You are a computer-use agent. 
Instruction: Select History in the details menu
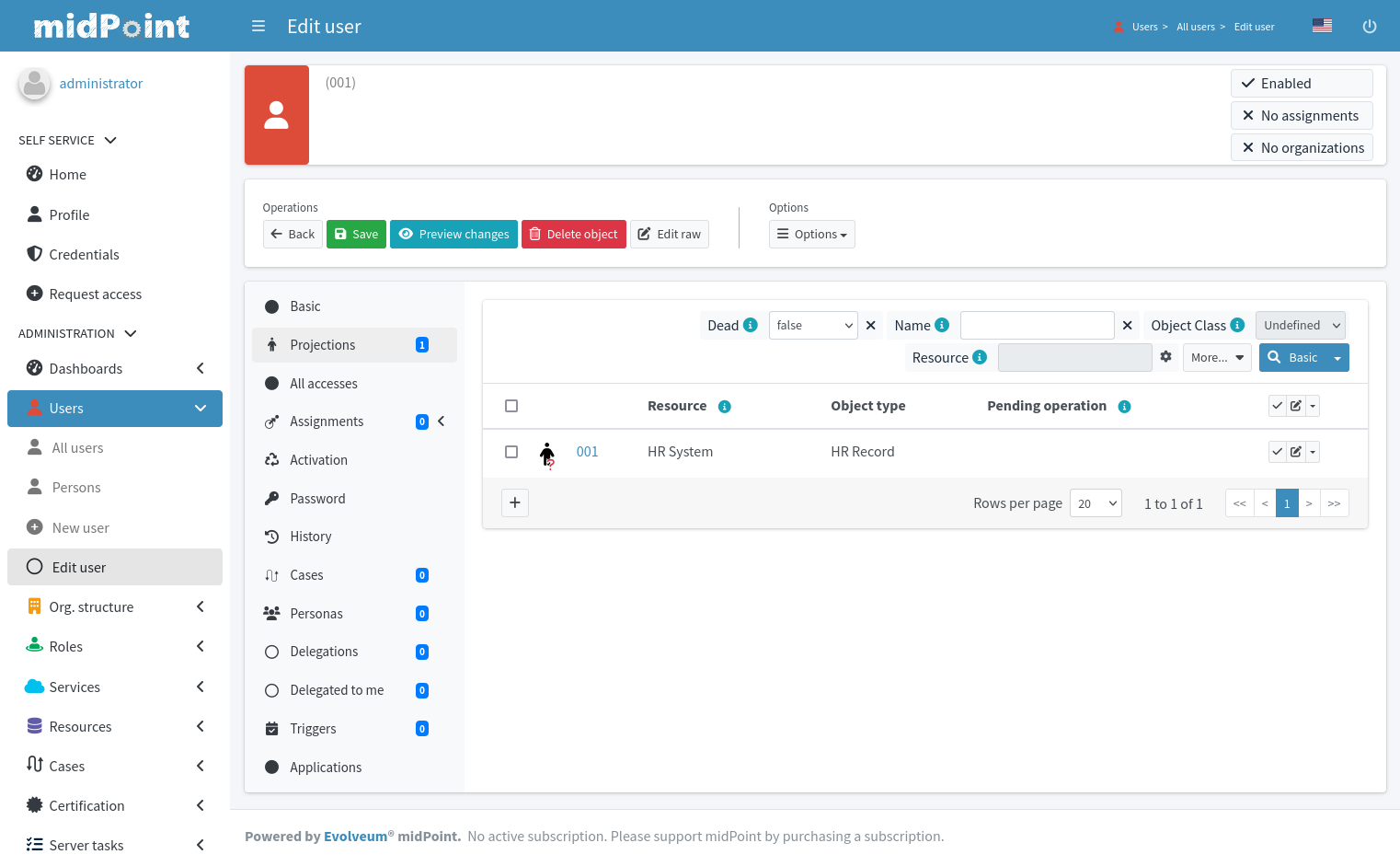coord(311,537)
